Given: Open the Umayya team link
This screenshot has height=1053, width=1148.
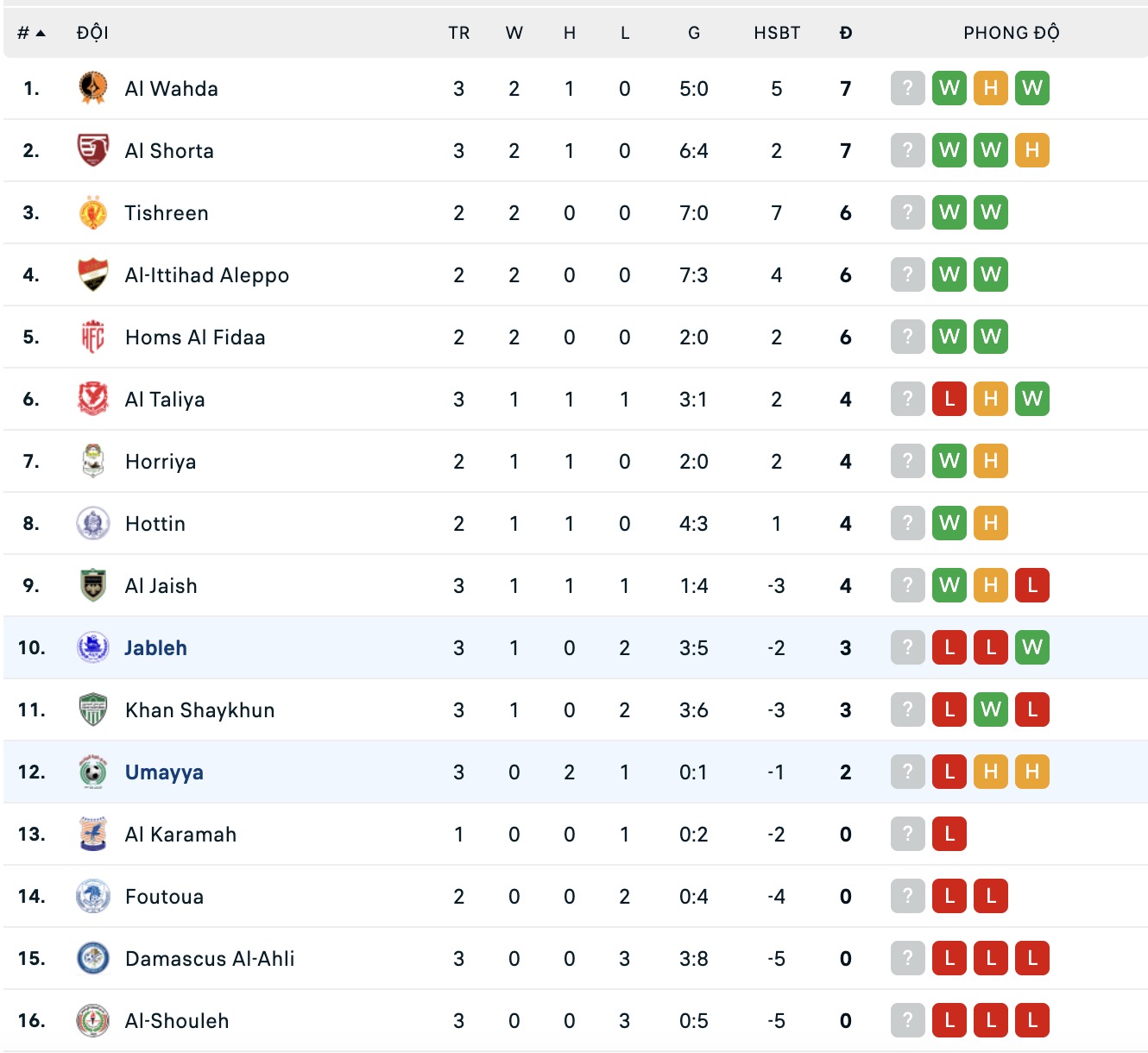Looking at the screenshot, I should point(164,772).
